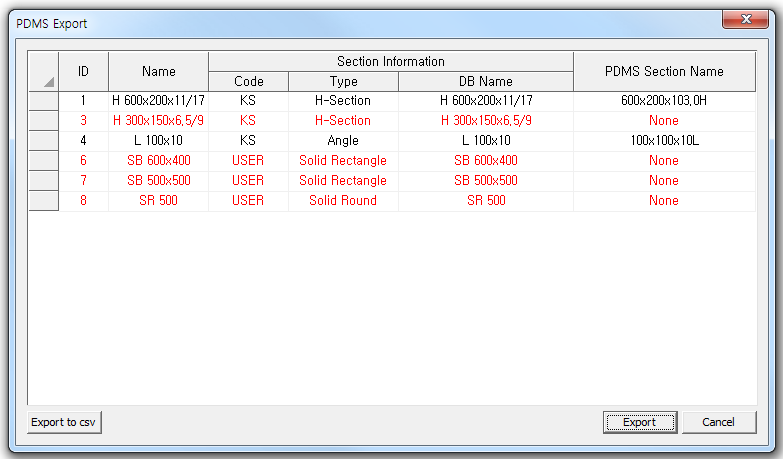The height and width of the screenshot is (459, 783).
Task: Click the DB Name sub-column header
Action: [485, 81]
